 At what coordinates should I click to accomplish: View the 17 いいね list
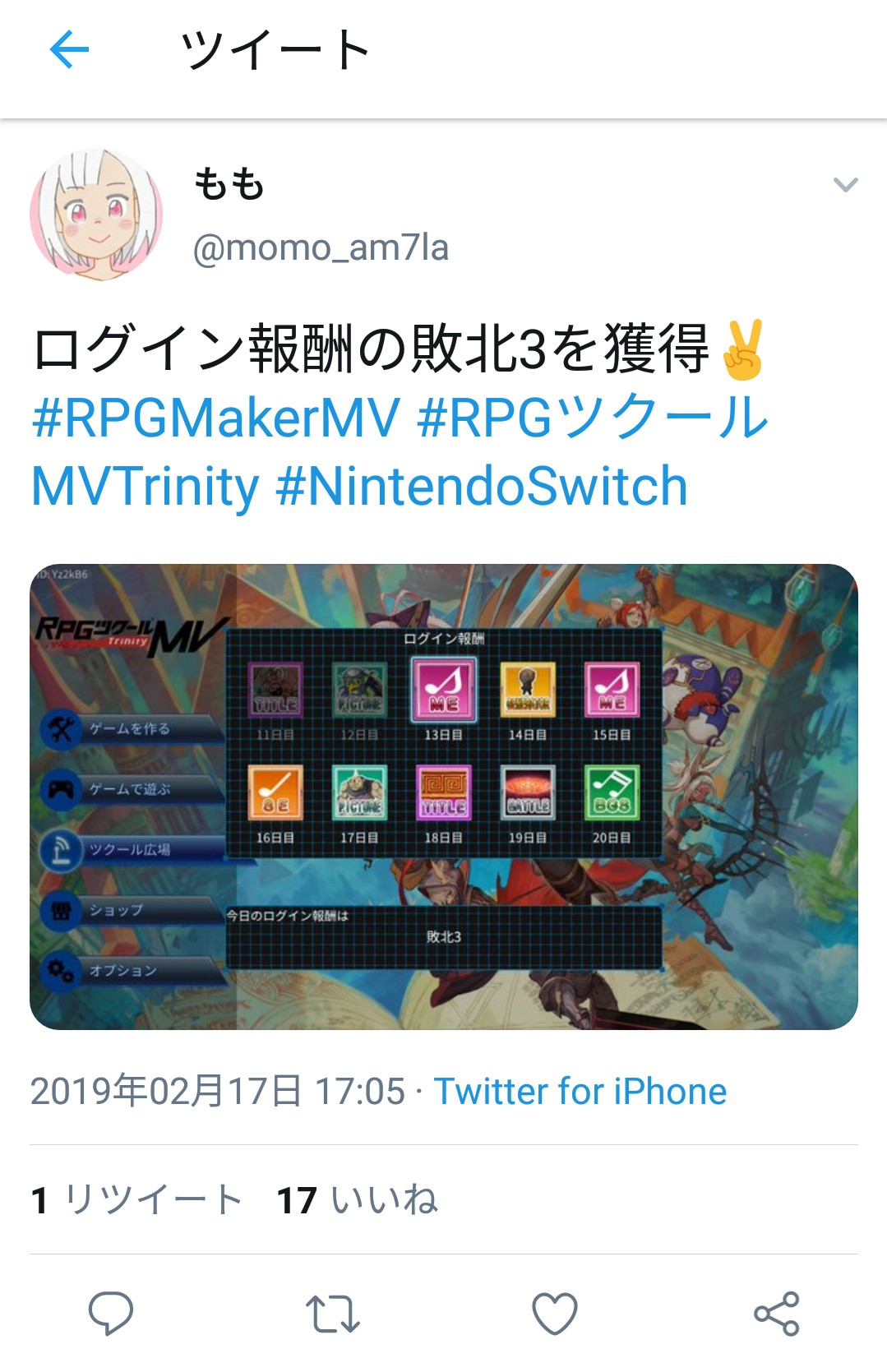[x=358, y=1199]
